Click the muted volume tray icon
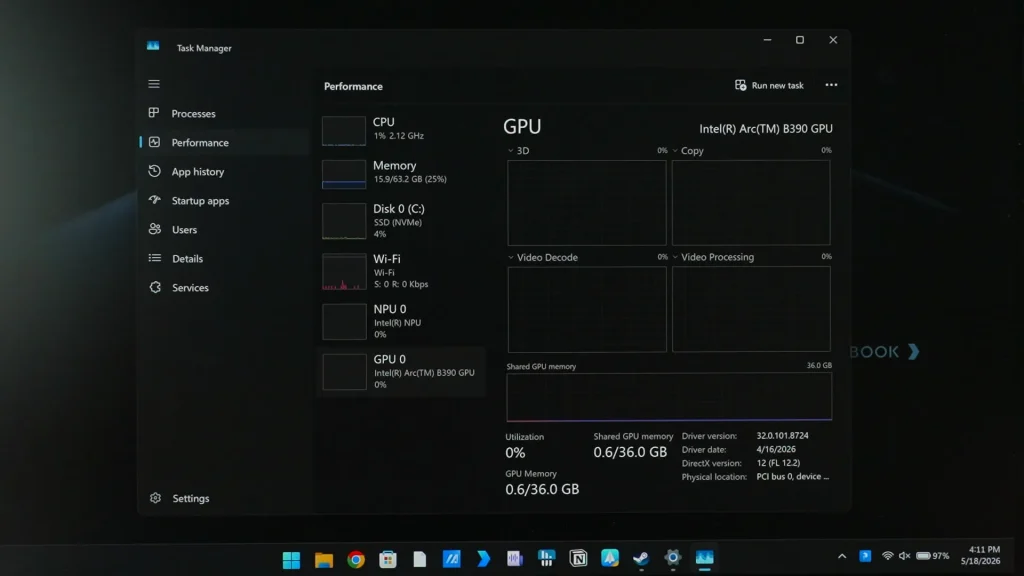The width and height of the screenshot is (1024, 576). (904, 556)
